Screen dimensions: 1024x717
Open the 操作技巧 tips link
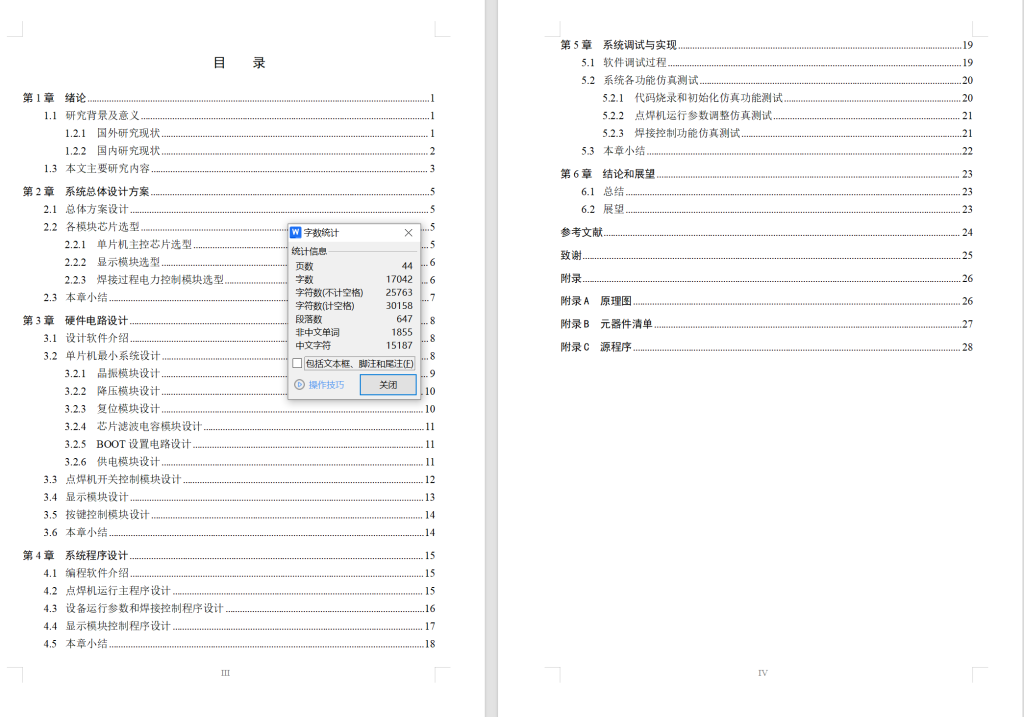(x=326, y=384)
